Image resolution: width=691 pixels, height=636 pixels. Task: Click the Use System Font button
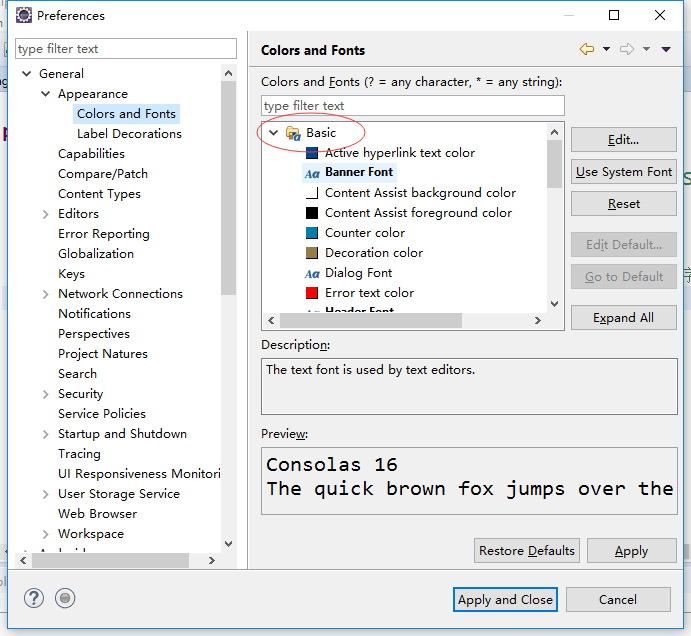[x=623, y=172]
